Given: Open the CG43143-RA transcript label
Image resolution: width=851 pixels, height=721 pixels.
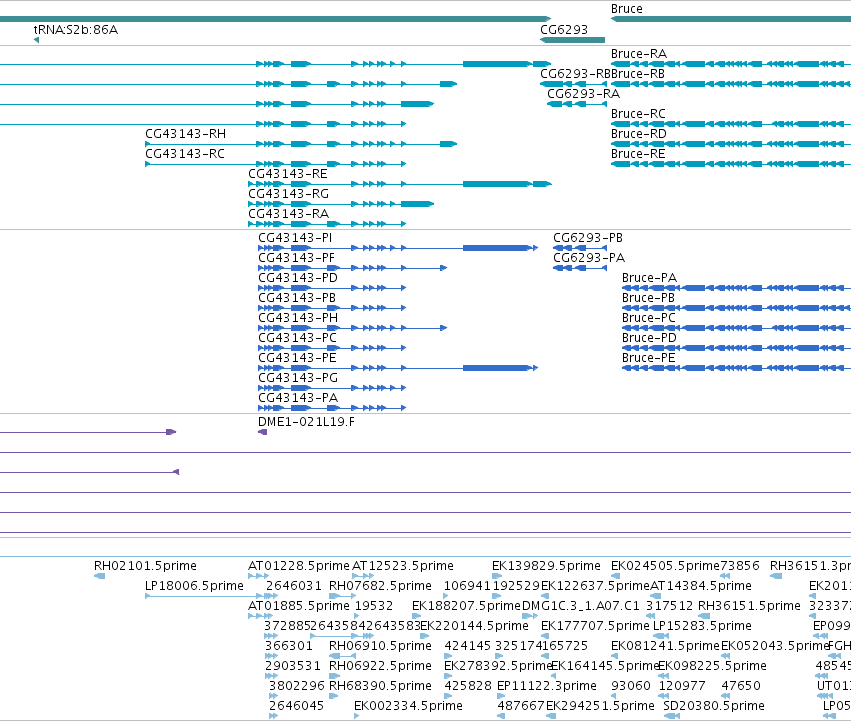Looking at the screenshot, I should 289,214.
